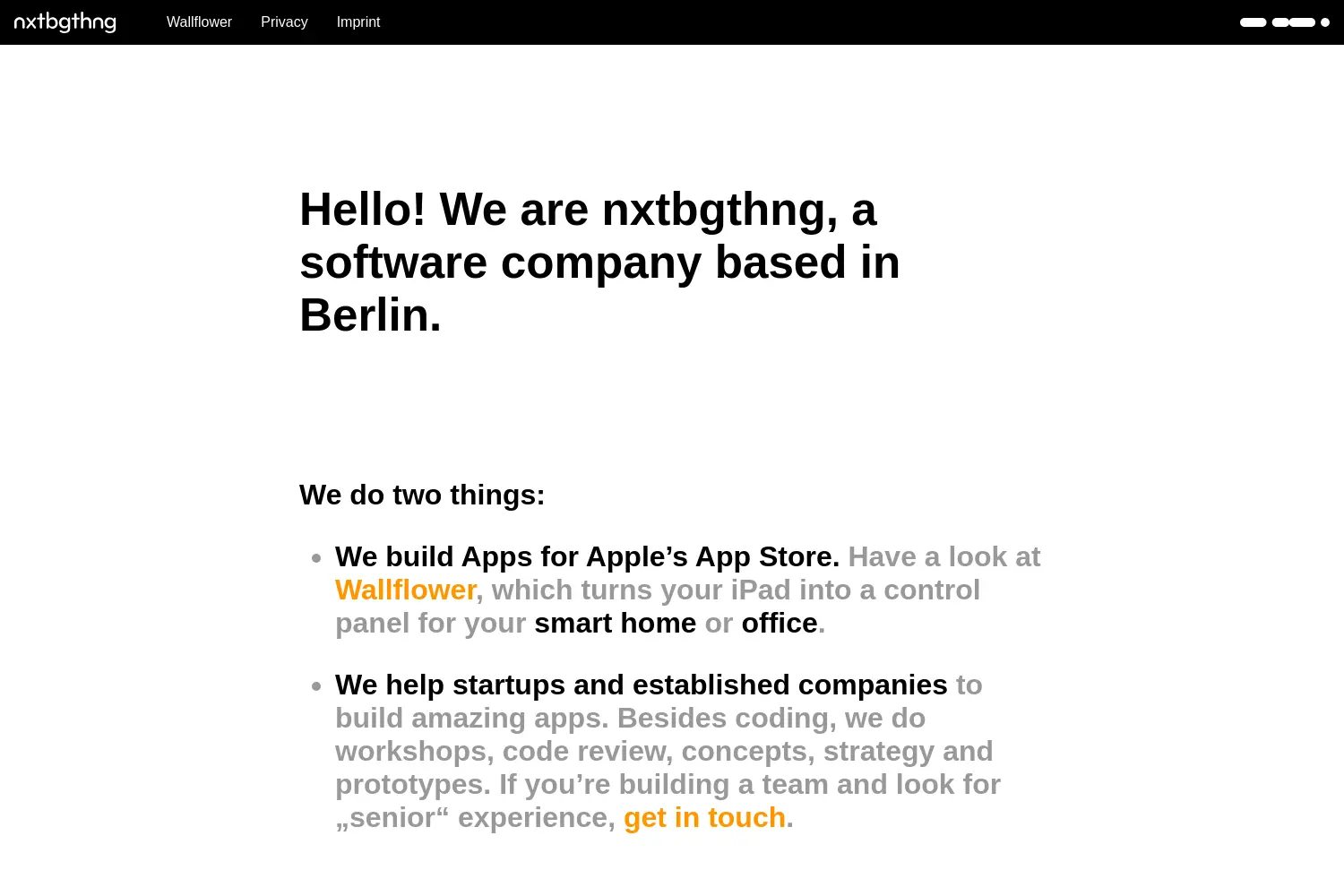Follow the orange Wallflower link in text
This screenshot has width=1344, height=896.
pyautogui.click(x=405, y=590)
